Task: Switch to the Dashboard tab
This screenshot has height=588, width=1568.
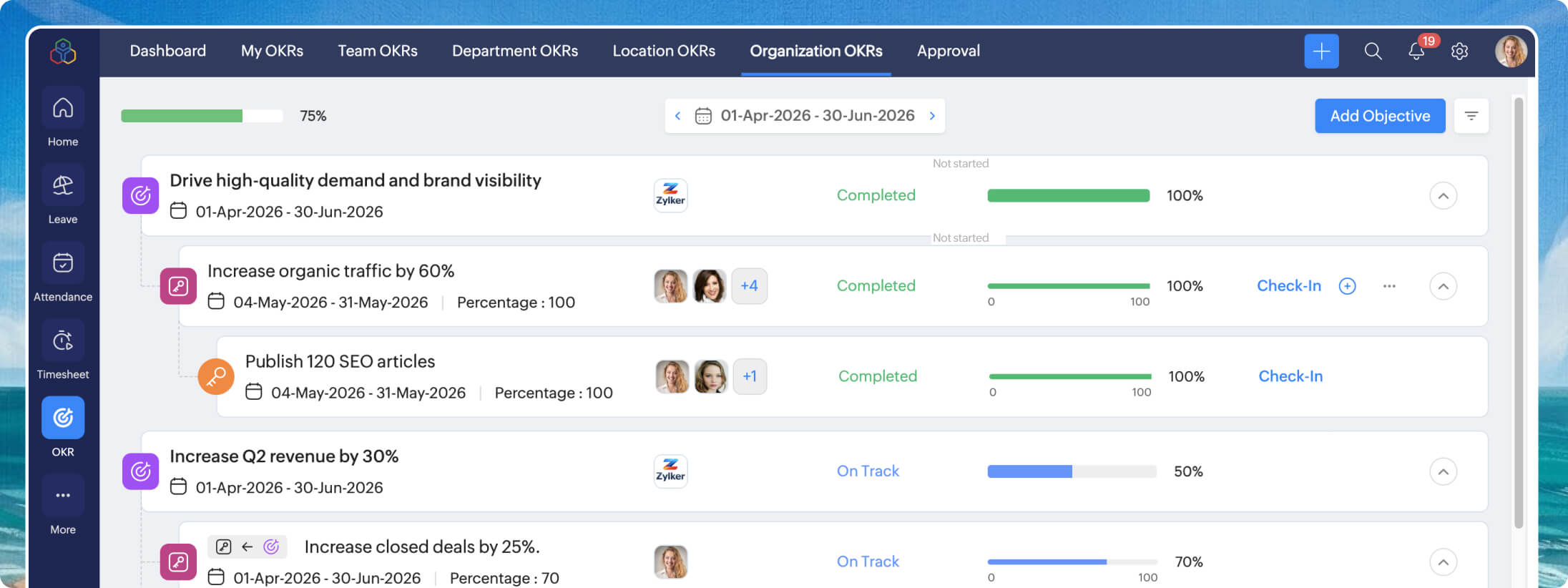Action: coord(168,51)
